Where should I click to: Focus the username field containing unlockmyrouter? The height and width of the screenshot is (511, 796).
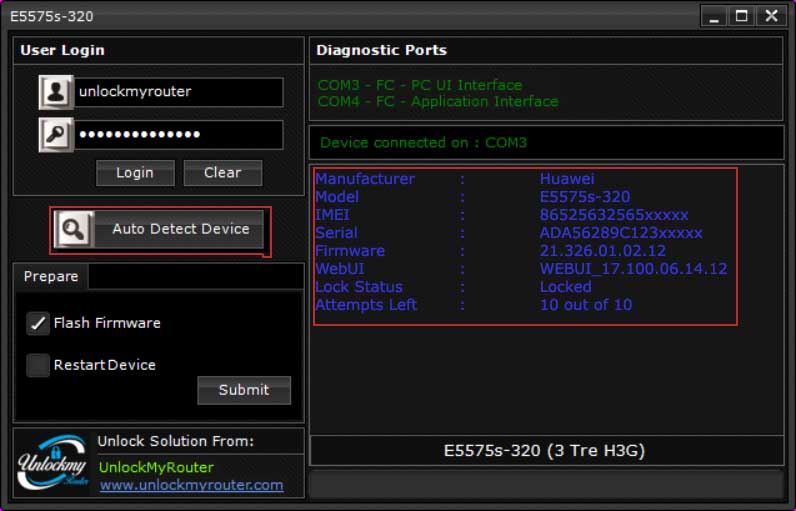(179, 92)
